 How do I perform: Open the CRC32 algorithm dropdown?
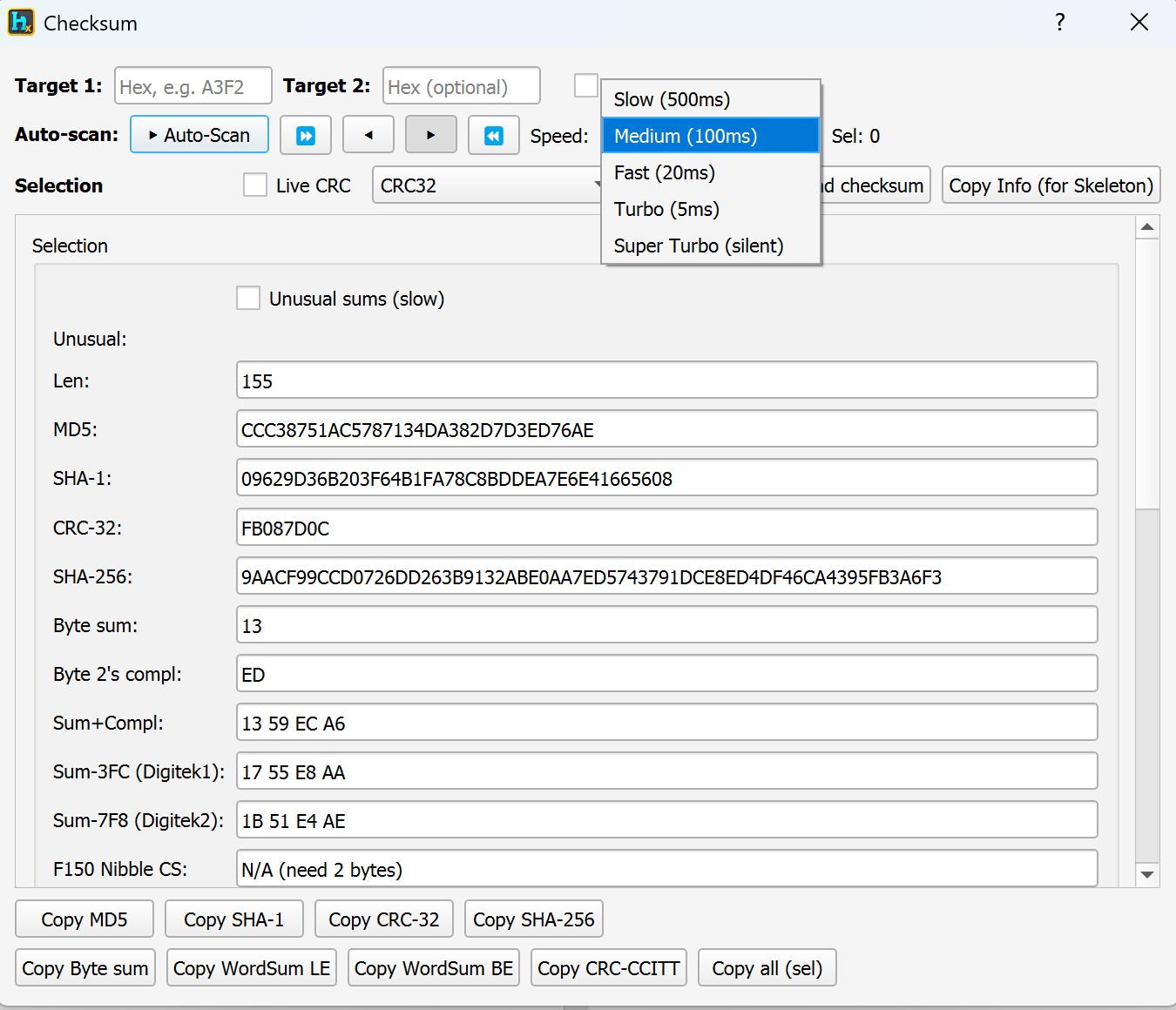(x=488, y=185)
